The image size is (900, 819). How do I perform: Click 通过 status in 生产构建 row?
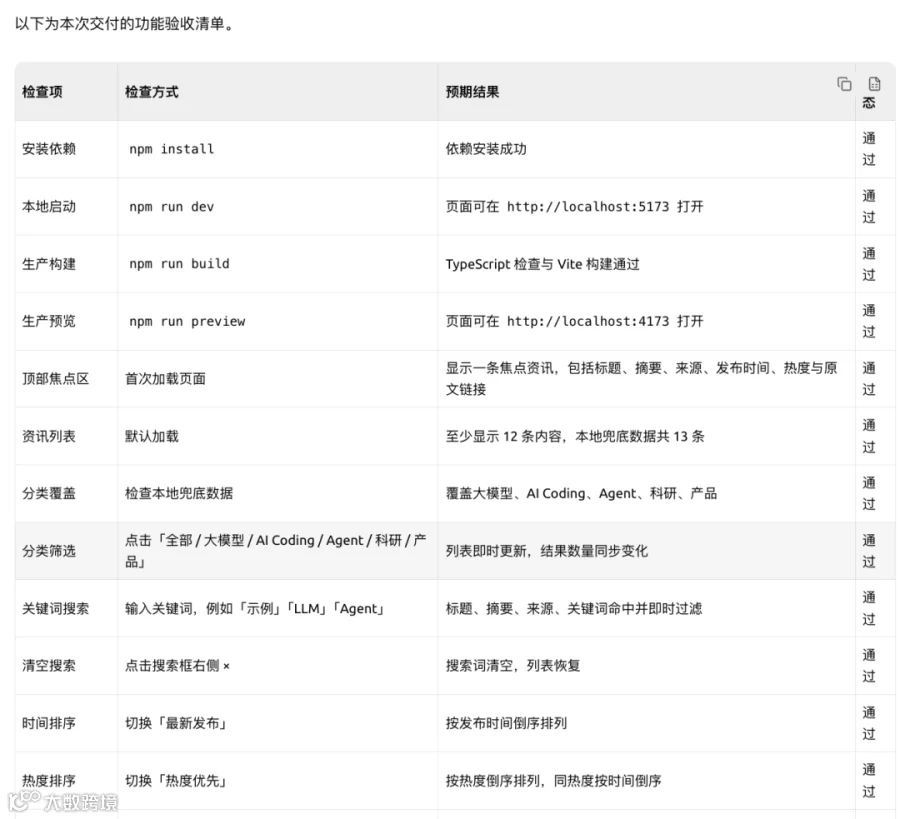869,264
